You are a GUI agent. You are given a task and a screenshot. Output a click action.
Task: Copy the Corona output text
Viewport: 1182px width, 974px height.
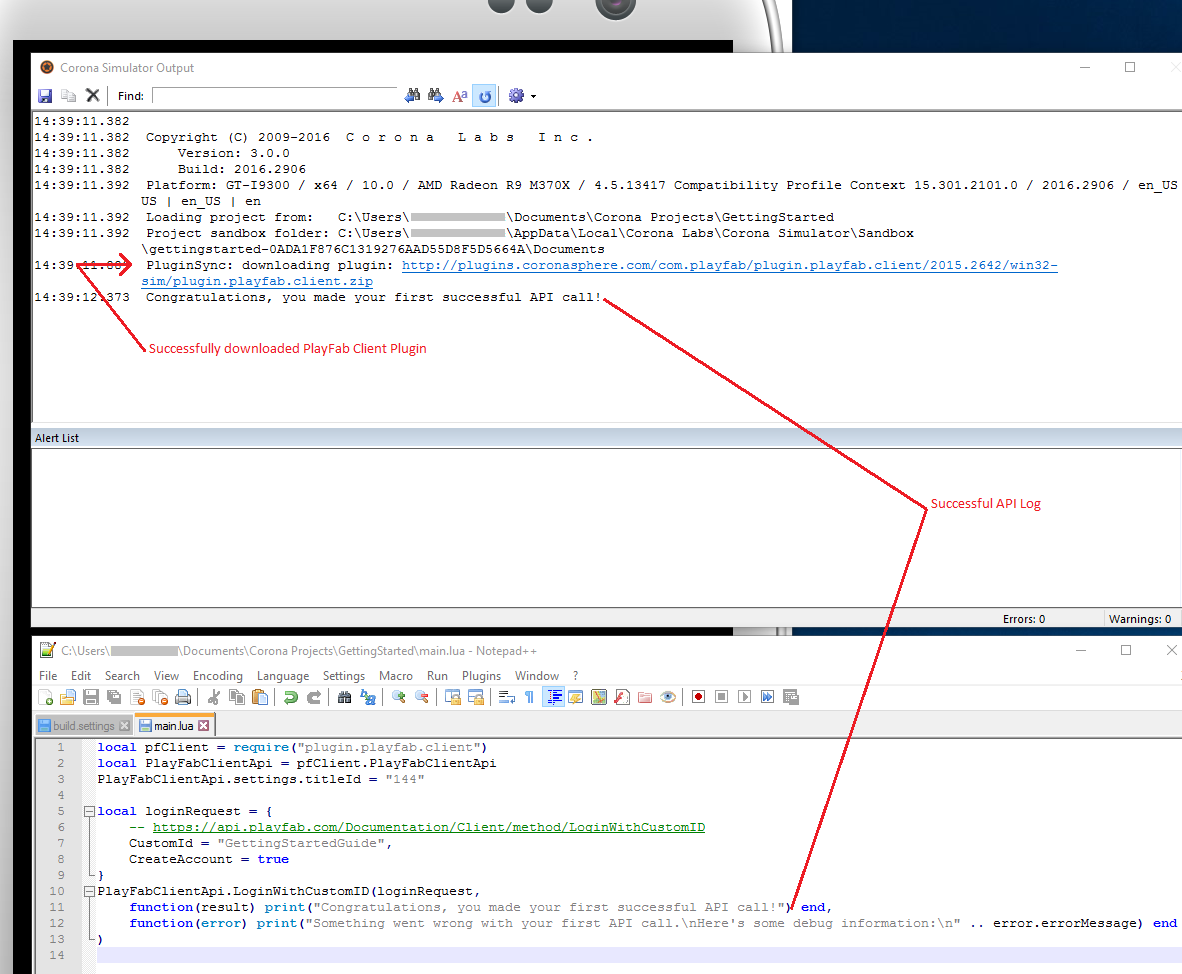click(x=69, y=96)
